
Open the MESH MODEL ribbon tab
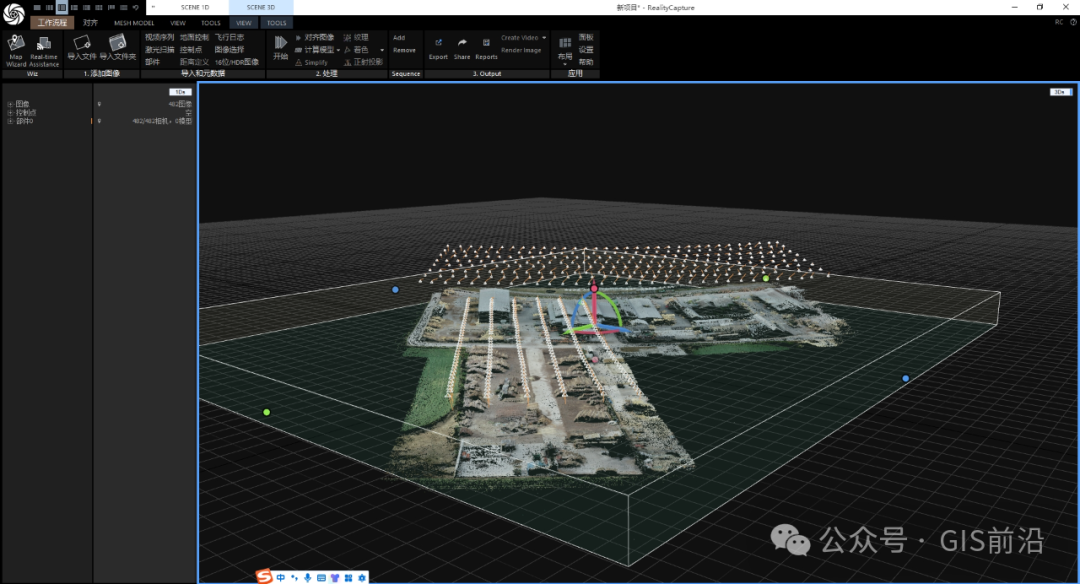pyautogui.click(x=134, y=23)
